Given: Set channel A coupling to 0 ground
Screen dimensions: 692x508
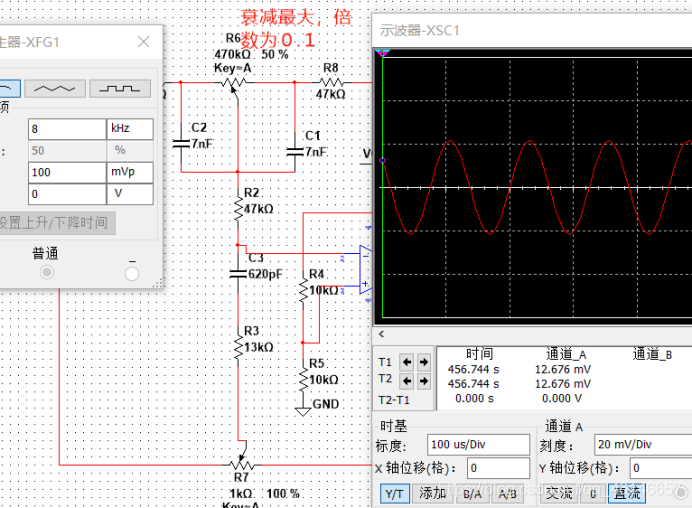Looking at the screenshot, I should (593, 493).
